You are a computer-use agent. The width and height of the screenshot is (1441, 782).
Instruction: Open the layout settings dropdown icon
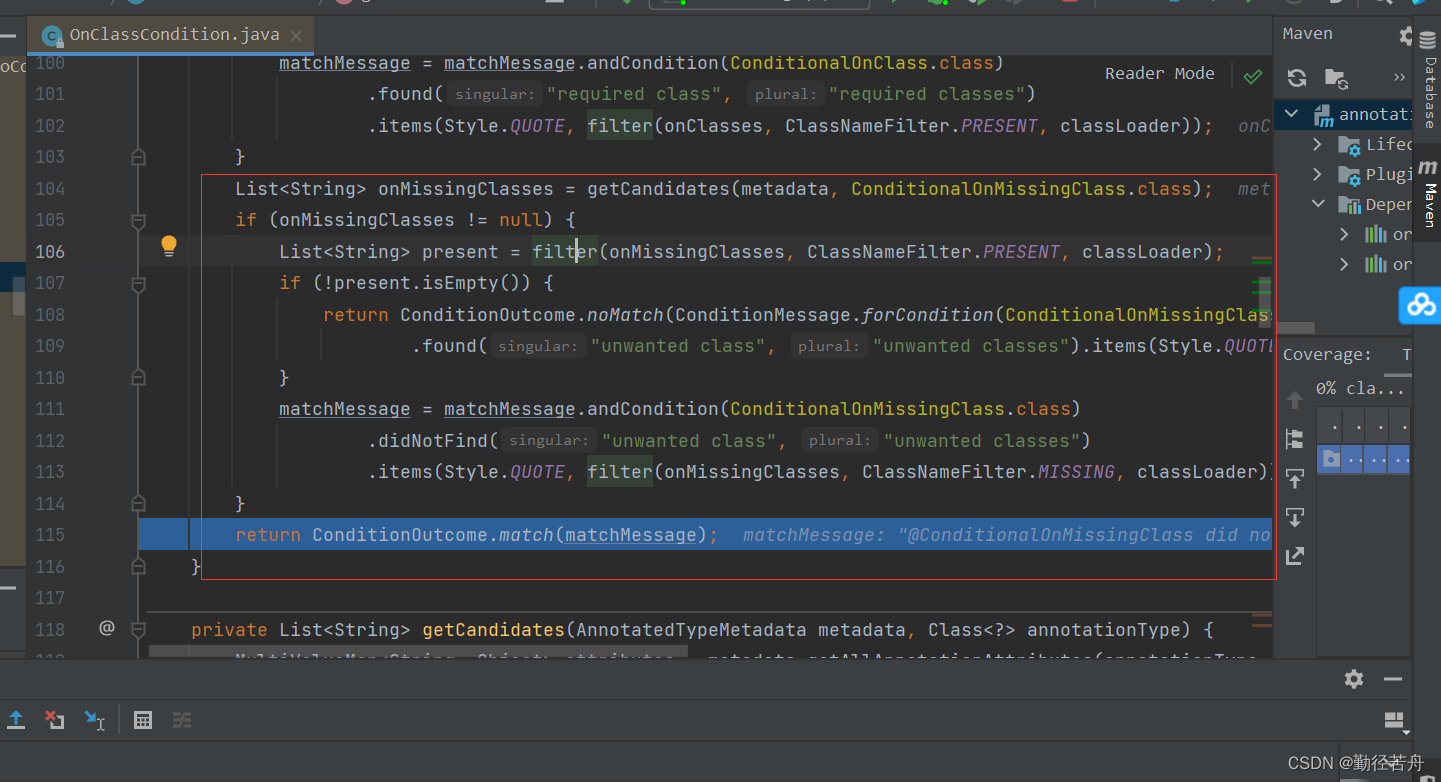[x=1395, y=721]
